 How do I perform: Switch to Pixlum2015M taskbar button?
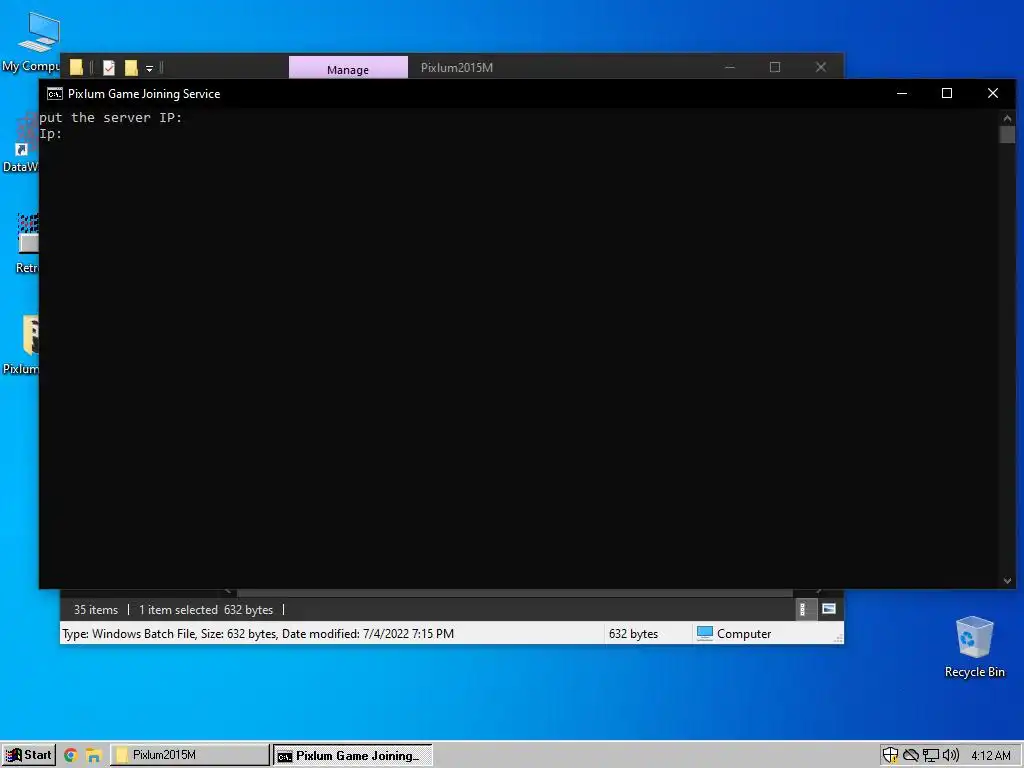point(189,755)
